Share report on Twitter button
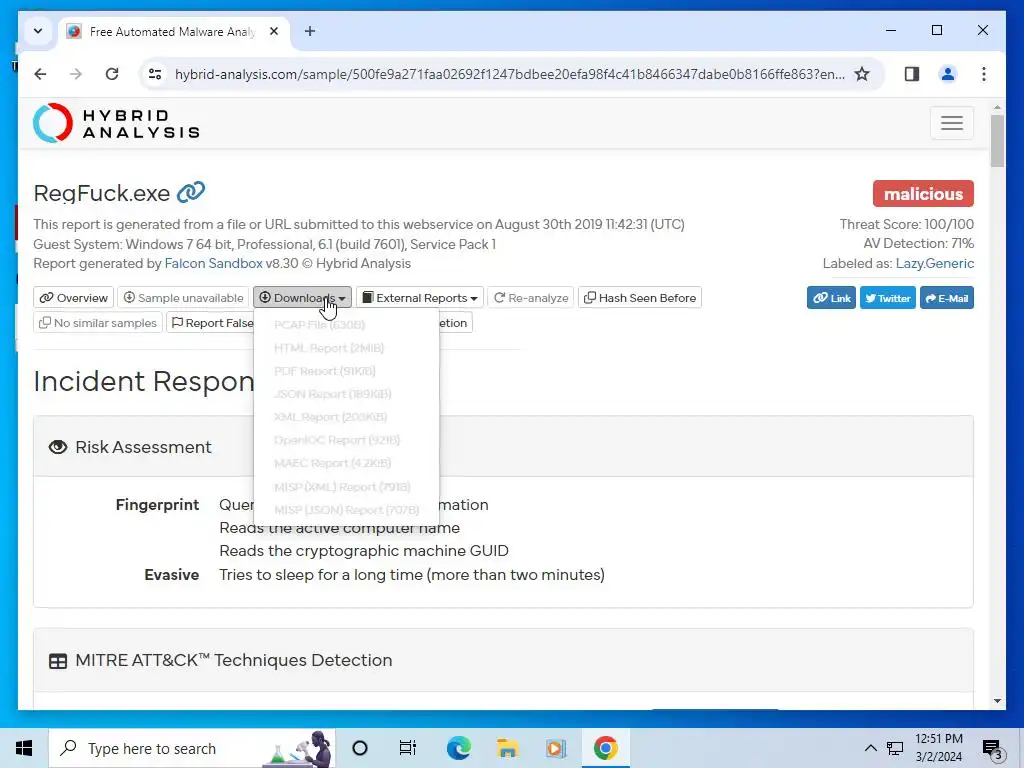Viewport: 1024px width, 768px height. click(x=888, y=298)
